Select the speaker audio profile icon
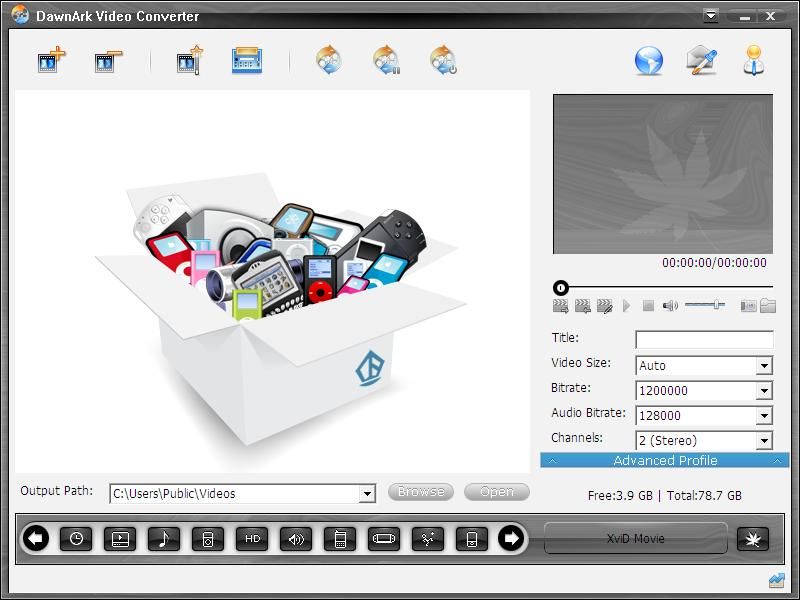 [296, 539]
